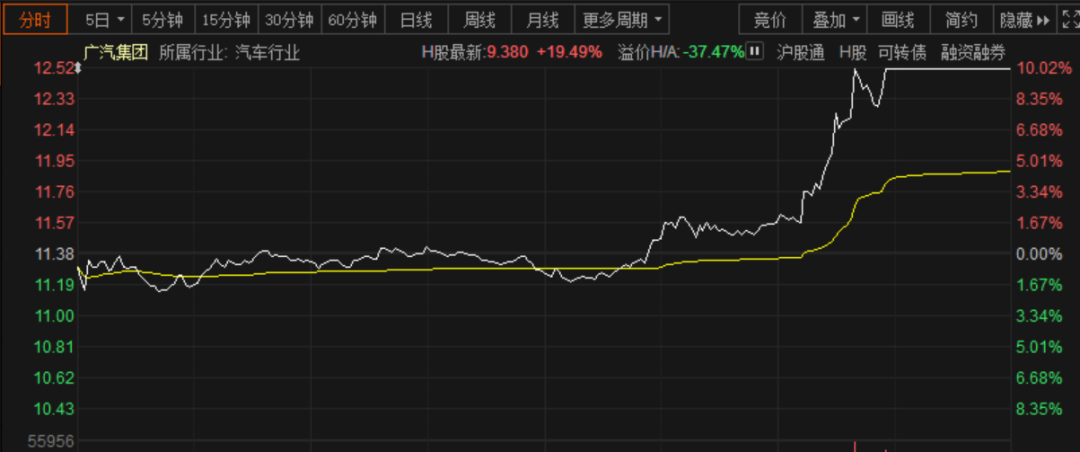
Task: Select the 60分钟 period tab
Action: coord(353,20)
